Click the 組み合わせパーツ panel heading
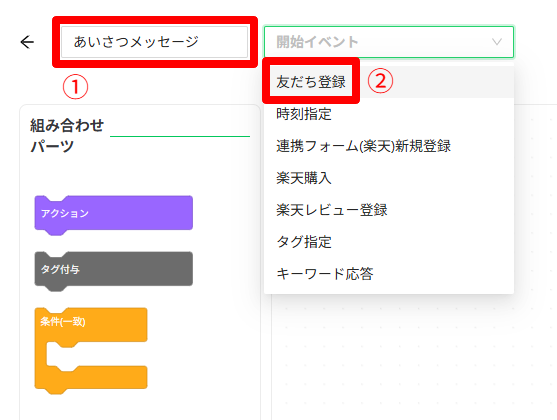Viewport: 557px width, 420px height. (67, 135)
